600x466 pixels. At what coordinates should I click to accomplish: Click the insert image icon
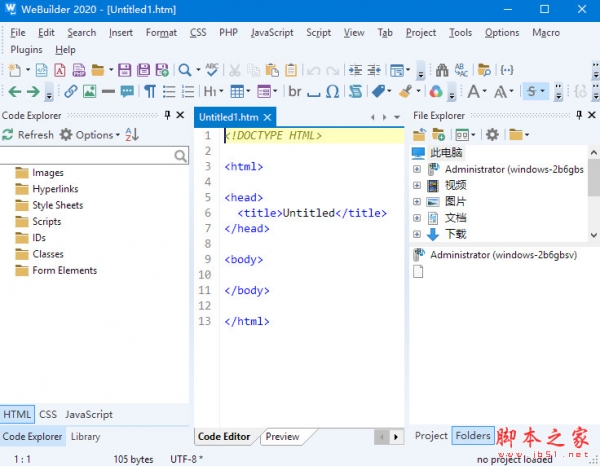90,92
